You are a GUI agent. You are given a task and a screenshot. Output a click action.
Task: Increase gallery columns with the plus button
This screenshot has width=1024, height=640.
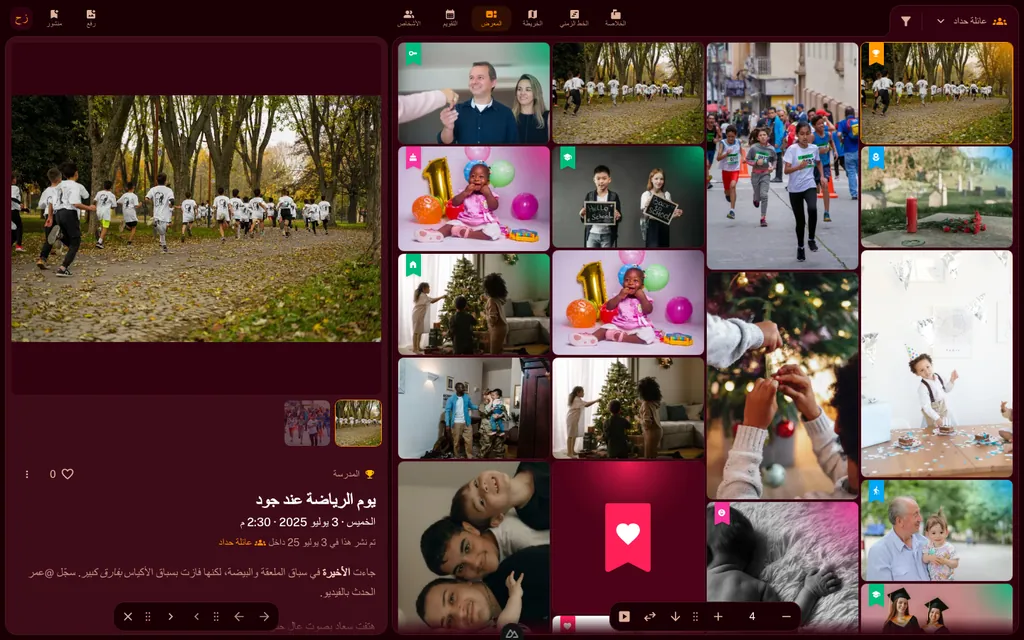[x=718, y=616]
